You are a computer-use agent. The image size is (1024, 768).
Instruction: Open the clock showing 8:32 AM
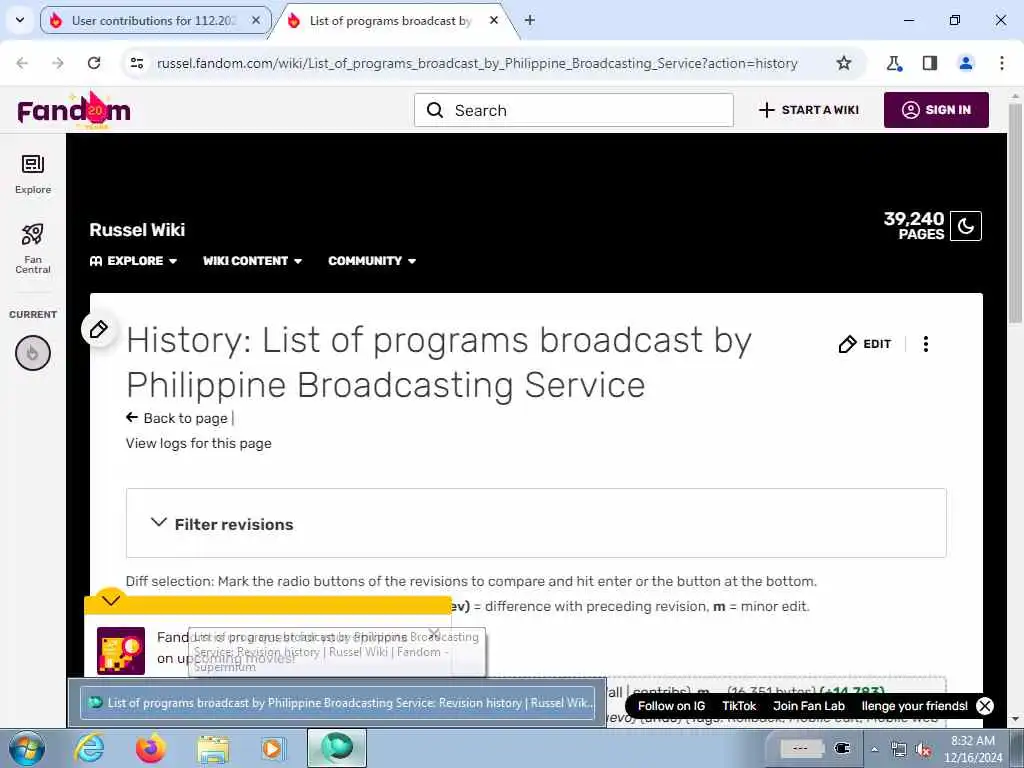point(973,749)
